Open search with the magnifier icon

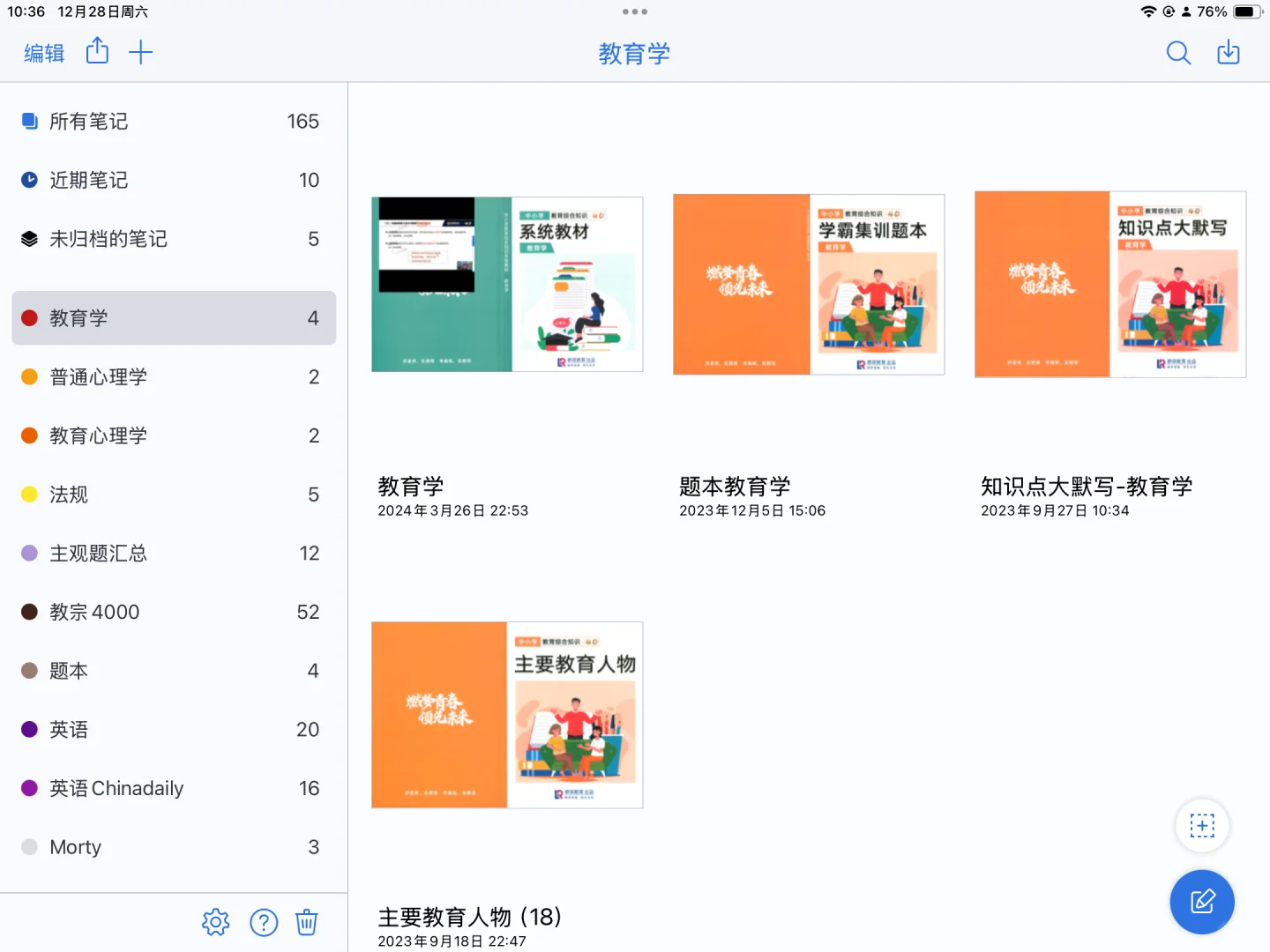click(x=1178, y=53)
